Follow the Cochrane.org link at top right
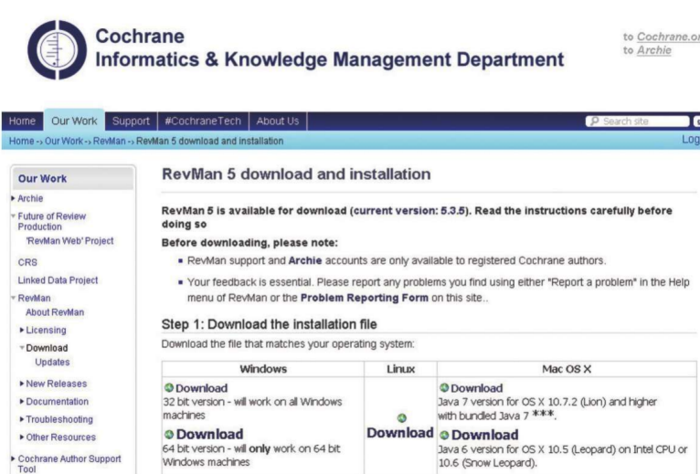700x474 pixels. pos(668,37)
